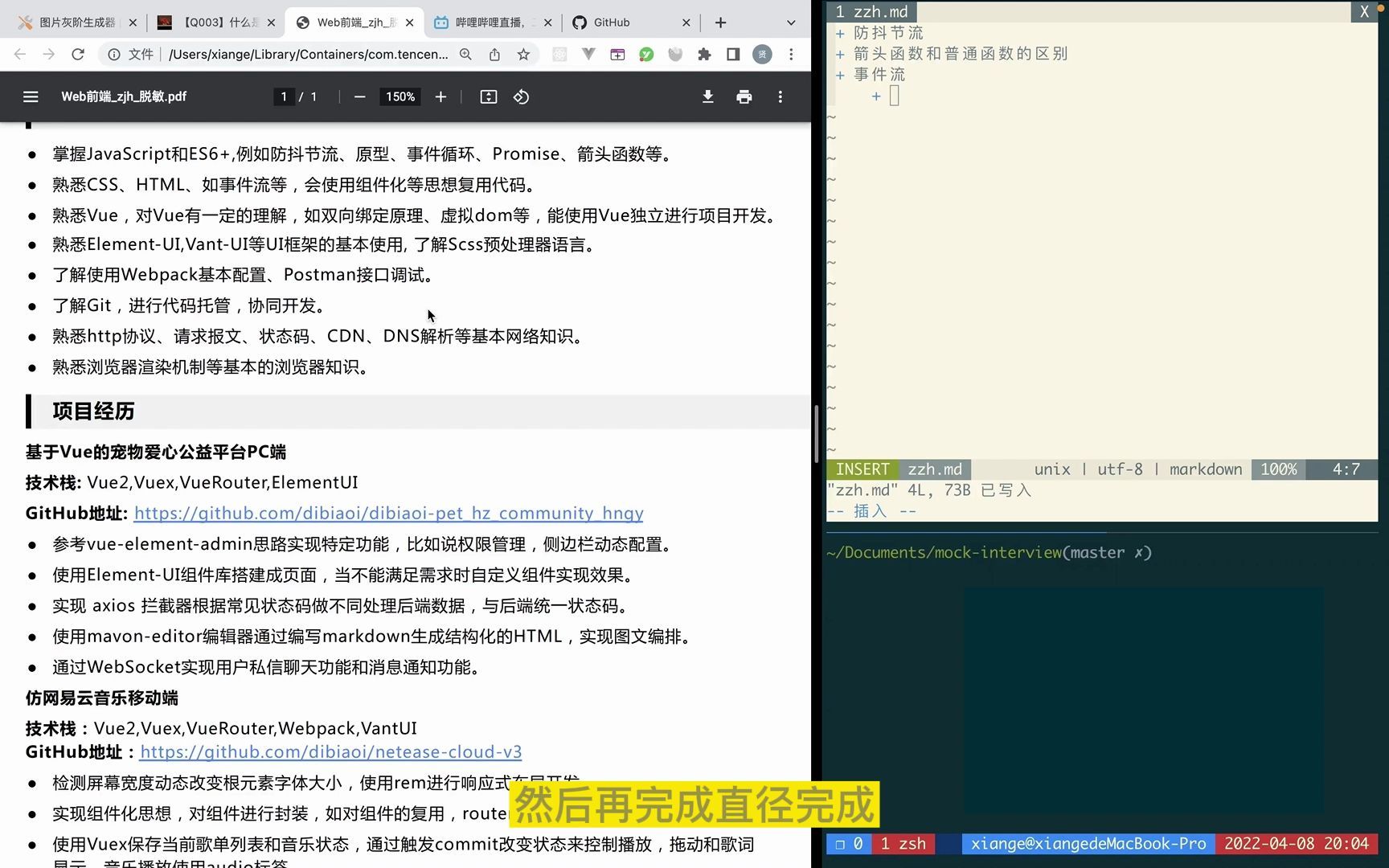Click the xiange@xiangedeMacBook-Pro hostname in tmux bar
1389x868 pixels.
pyautogui.click(x=1088, y=844)
